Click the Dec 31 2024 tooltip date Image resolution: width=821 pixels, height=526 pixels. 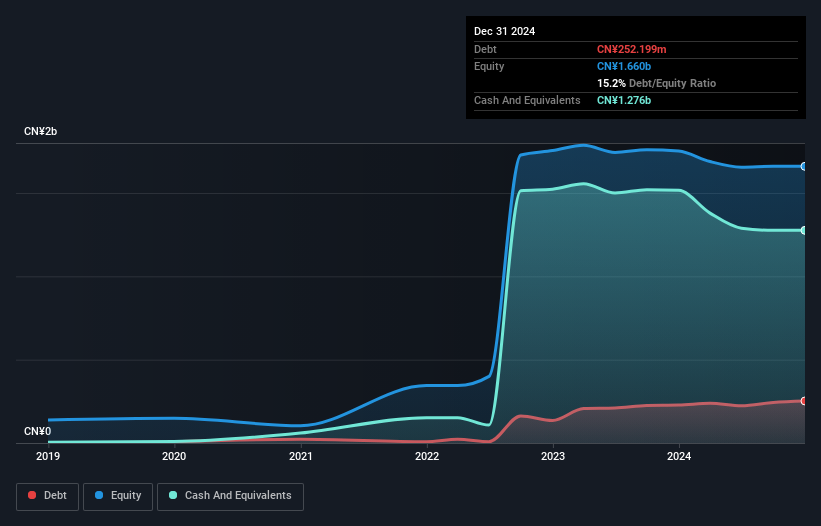[x=504, y=31]
